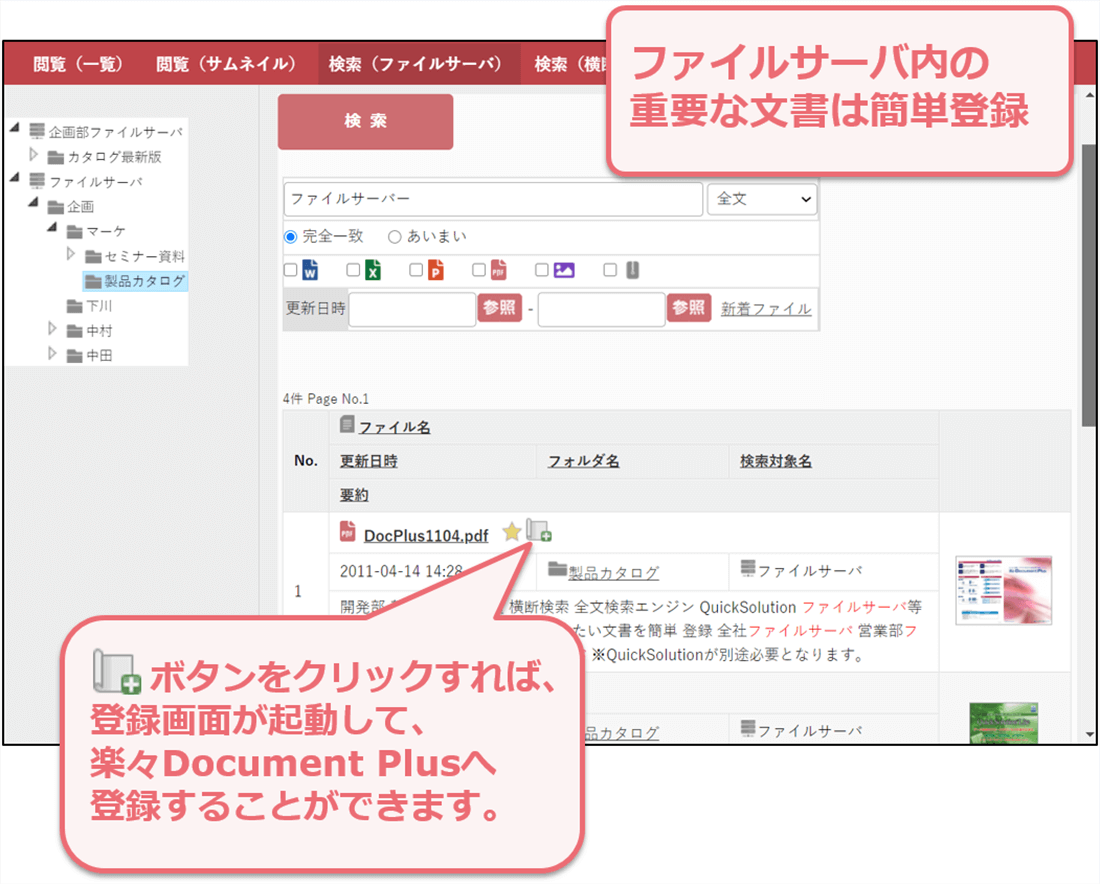Expand the 中田 folder
This screenshot has height=884, width=1100.
click(52, 353)
